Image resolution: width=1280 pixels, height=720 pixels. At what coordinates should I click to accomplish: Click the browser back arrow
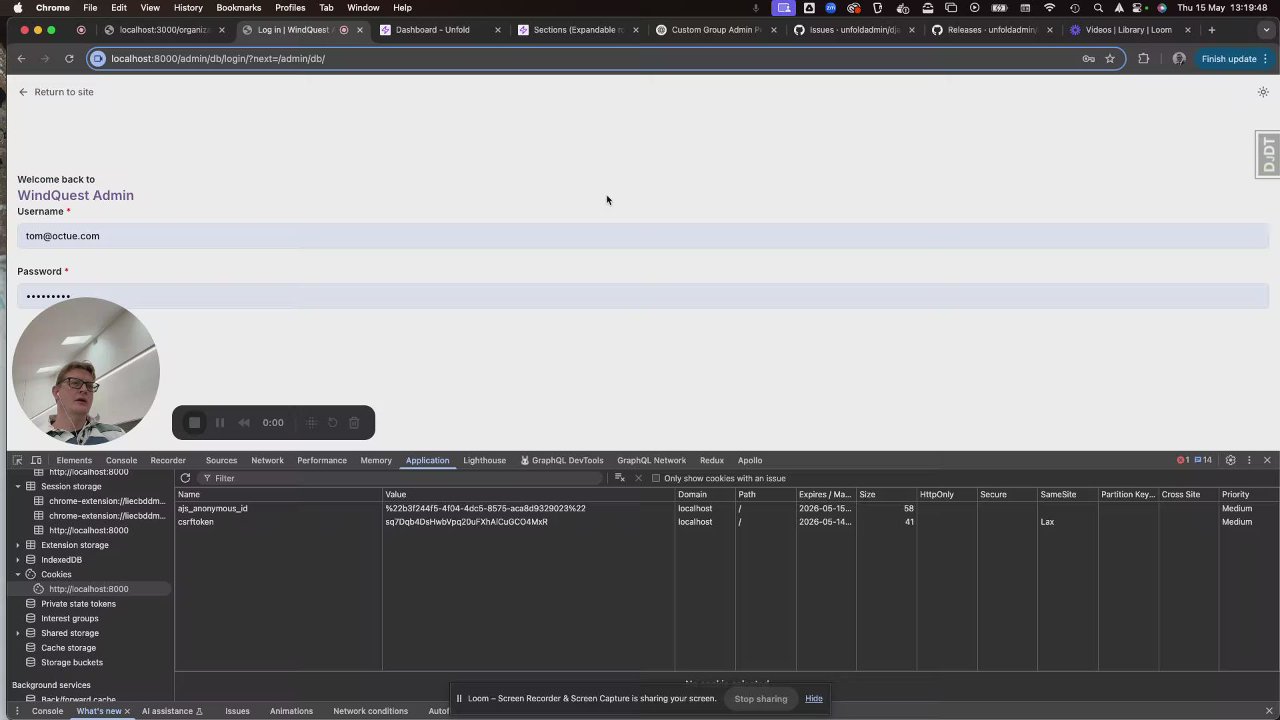point(21,59)
